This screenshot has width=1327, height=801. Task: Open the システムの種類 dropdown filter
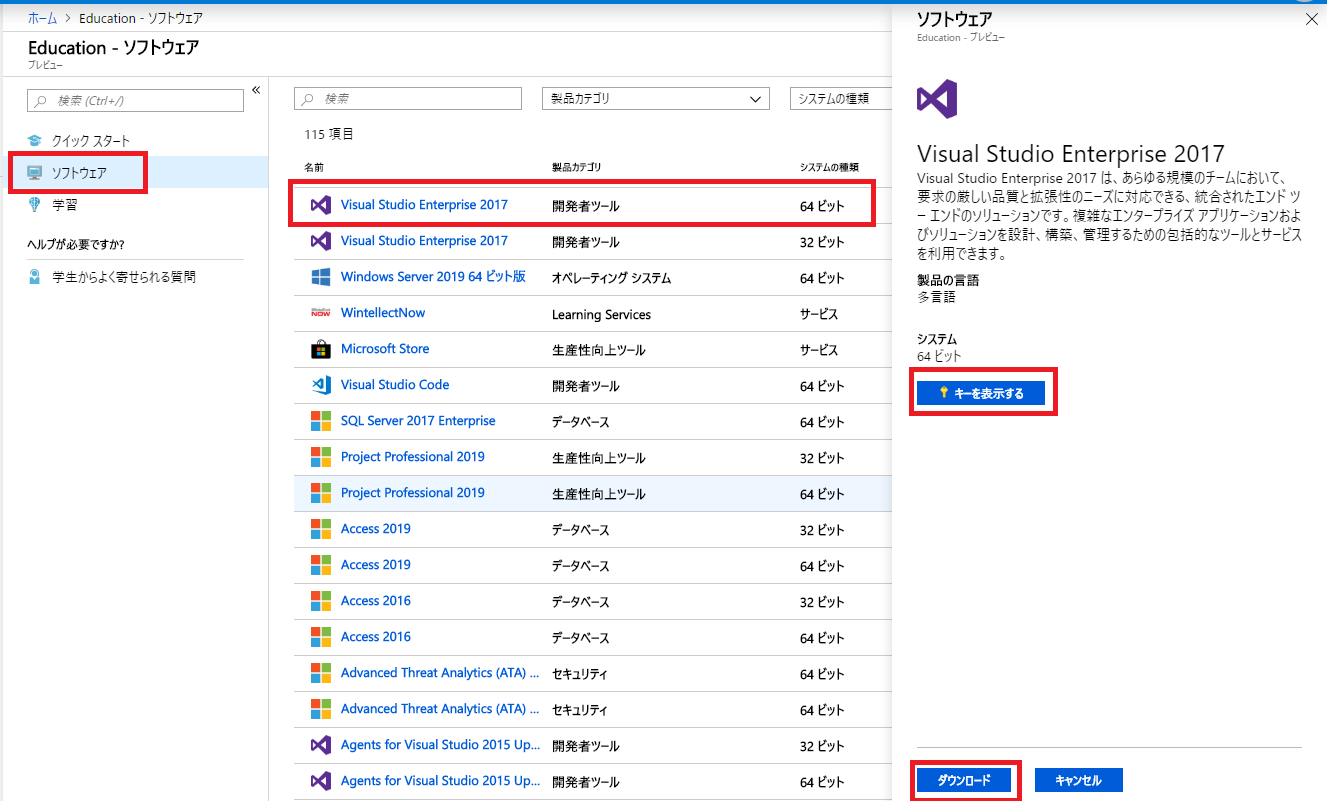840,99
